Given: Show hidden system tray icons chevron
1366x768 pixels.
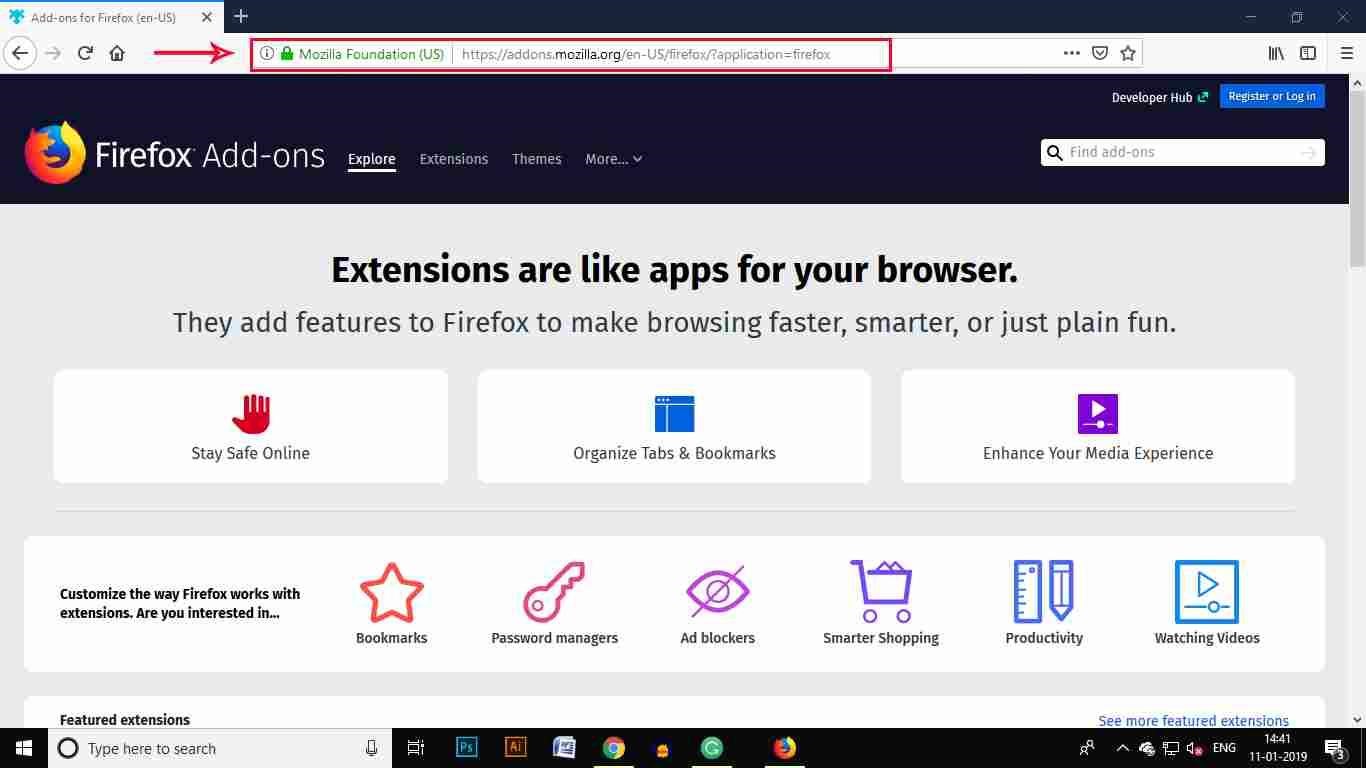Looking at the screenshot, I should 1122,748.
